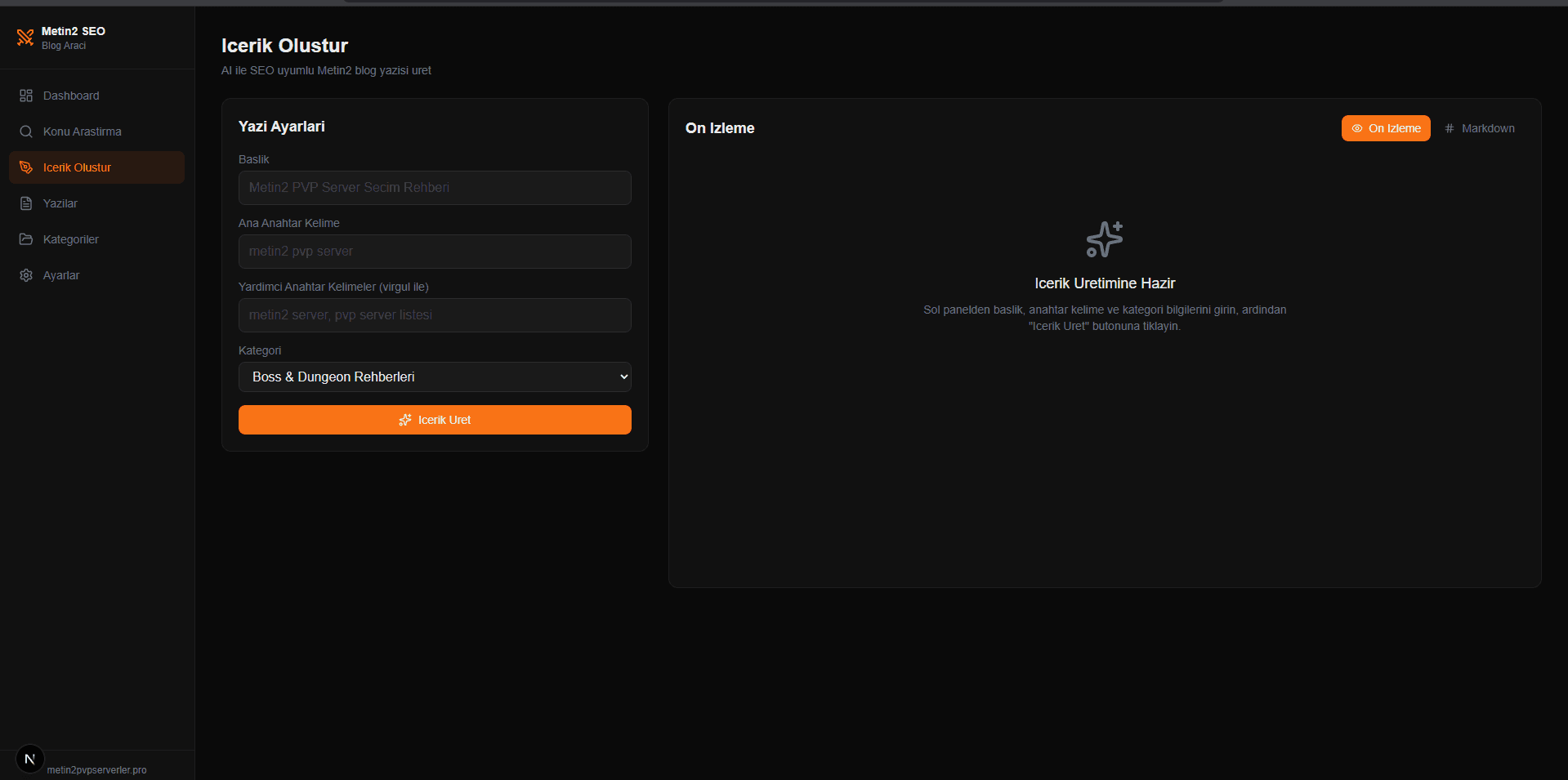The image size is (1568, 780).
Task: Open Konu Arastirma page from sidebar
Action: click(82, 131)
